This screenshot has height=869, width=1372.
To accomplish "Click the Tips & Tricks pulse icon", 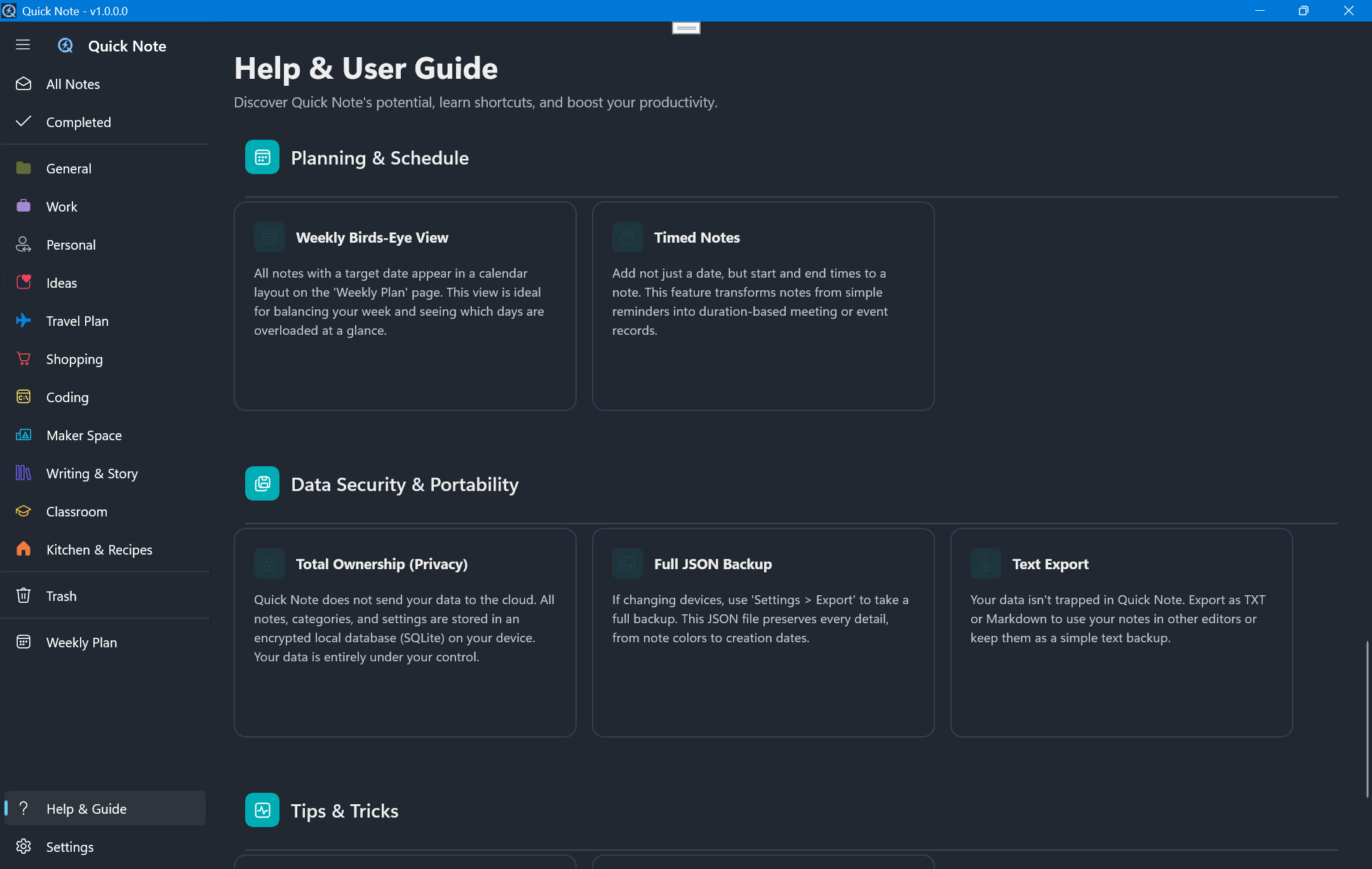I will pos(262,810).
